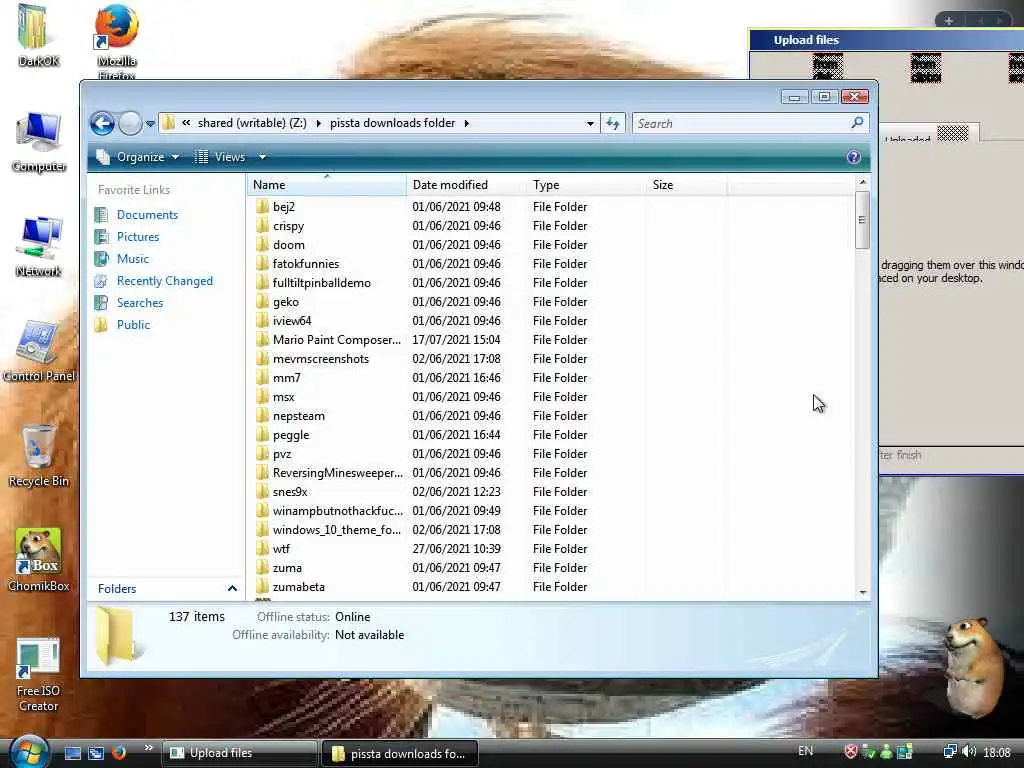The height and width of the screenshot is (768, 1024).
Task: Click the Views button
Action: (221, 157)
